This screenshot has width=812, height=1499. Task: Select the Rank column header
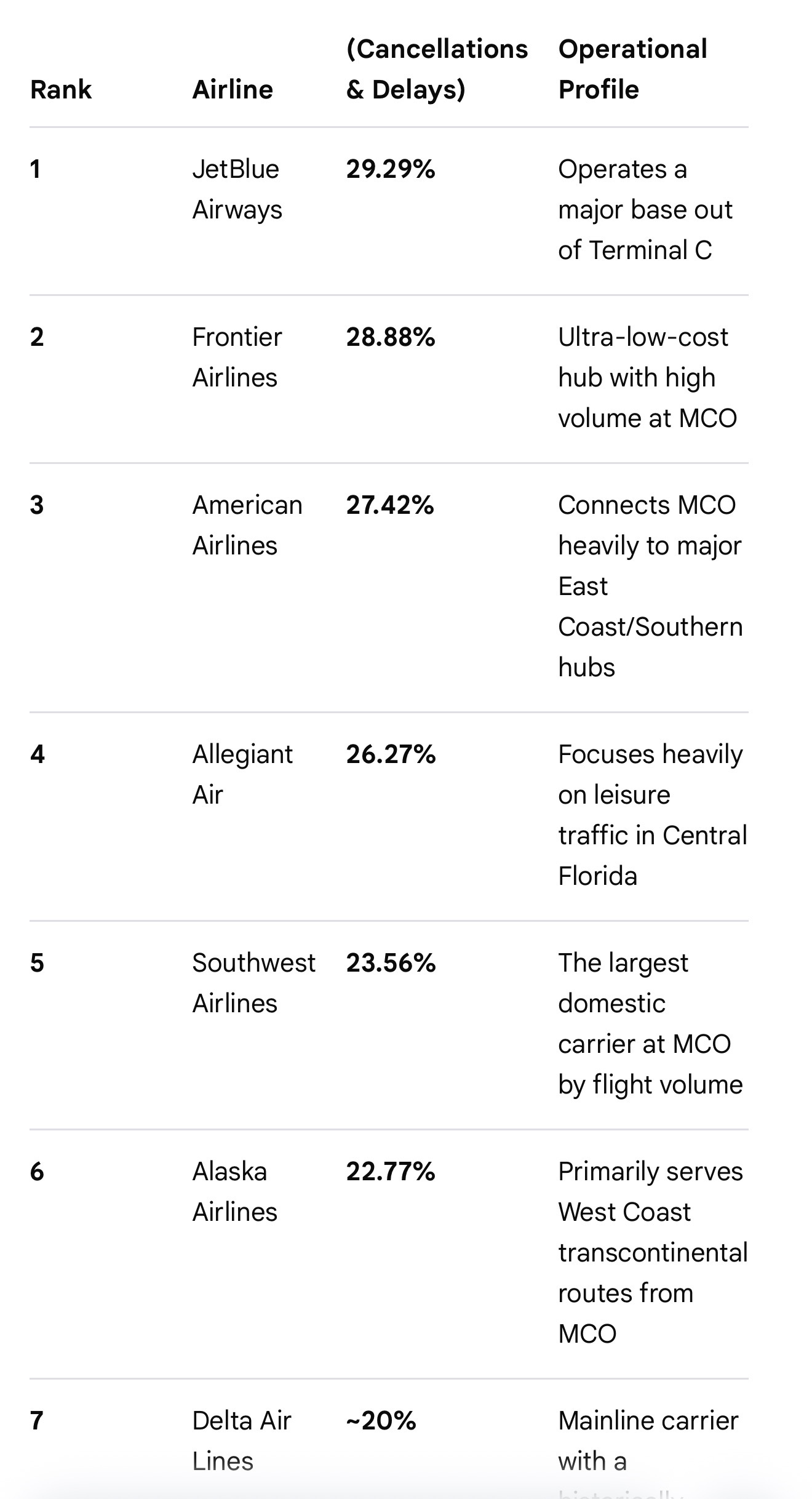coord(61,90)
